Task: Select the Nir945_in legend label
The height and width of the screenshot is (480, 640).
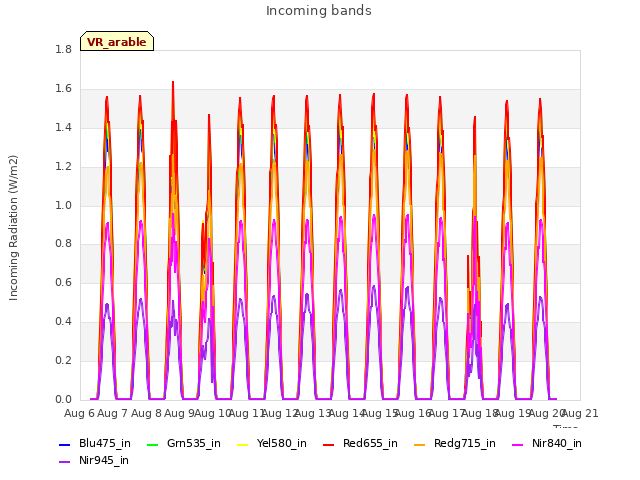Action: (104, 461)
